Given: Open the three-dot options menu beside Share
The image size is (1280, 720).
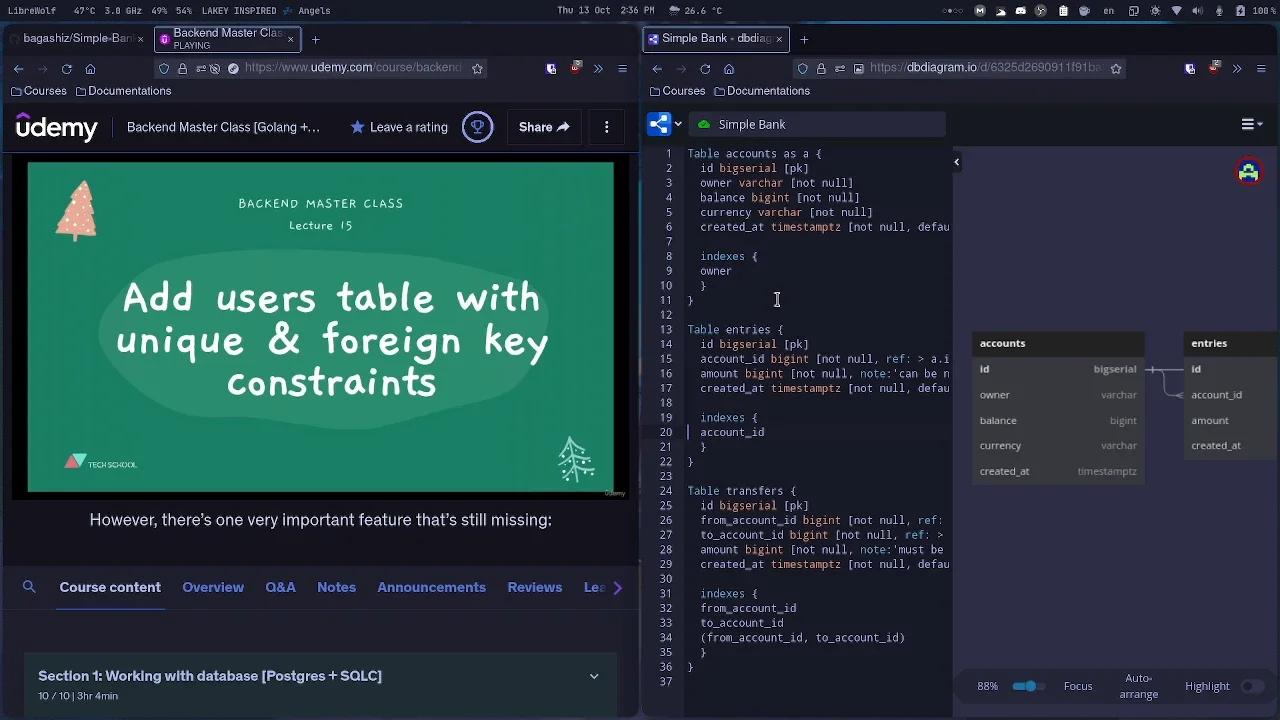Looking at the screenshot, I should pyautogui.click(x=607, y=127).
